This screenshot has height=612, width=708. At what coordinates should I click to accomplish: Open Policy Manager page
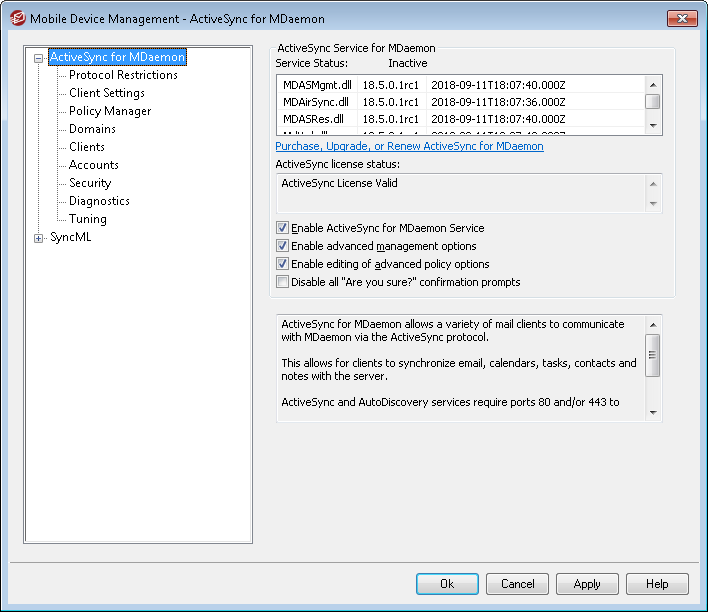coord(110,111)
